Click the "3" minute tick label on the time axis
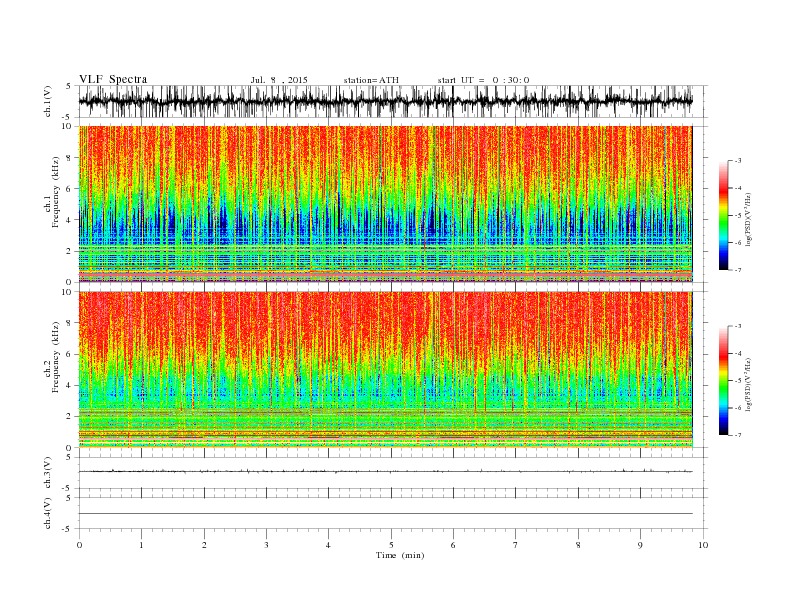Viewport: 792px width, 612px height. 266,545
